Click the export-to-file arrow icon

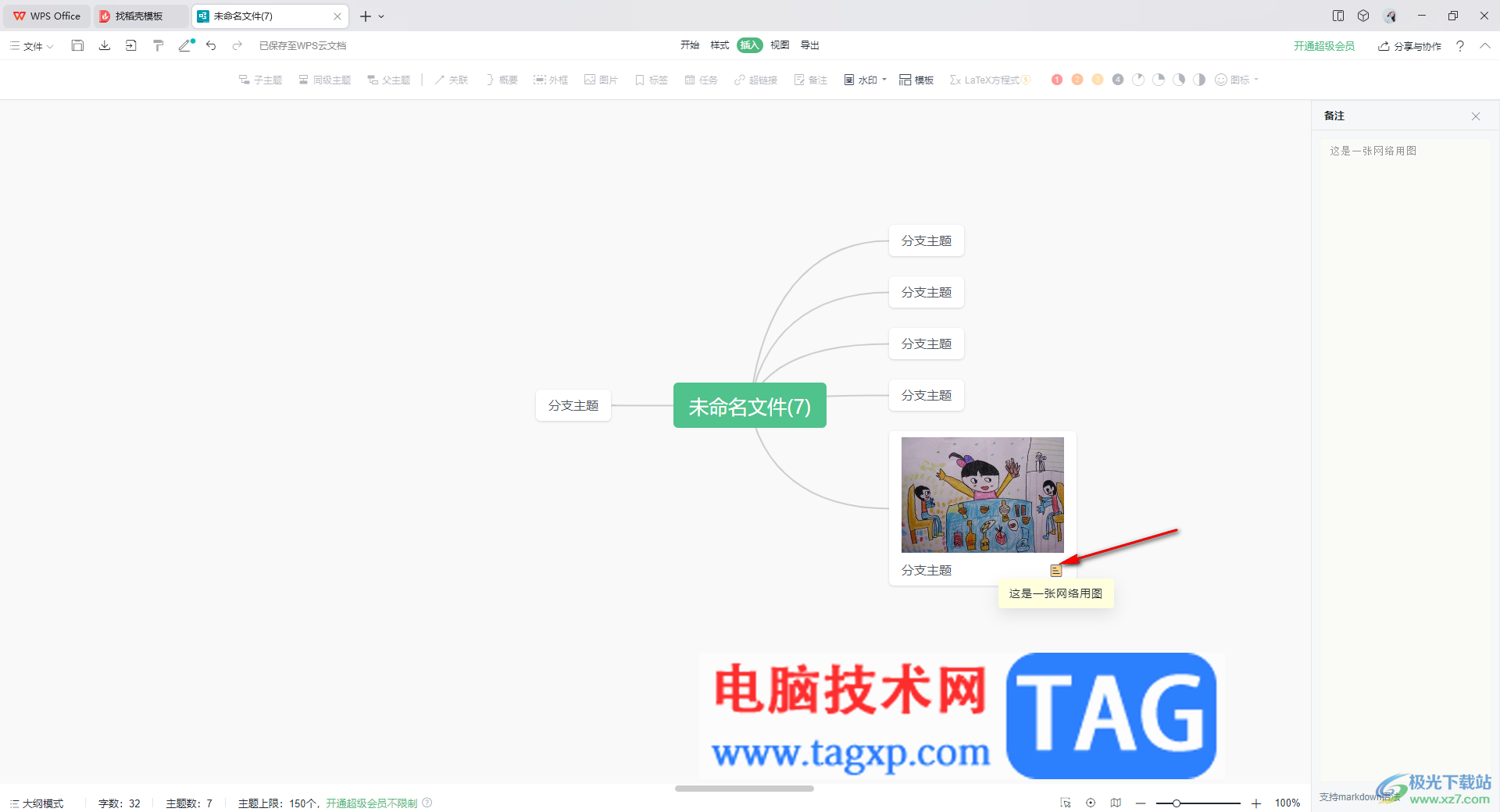(x=131, y=45)
